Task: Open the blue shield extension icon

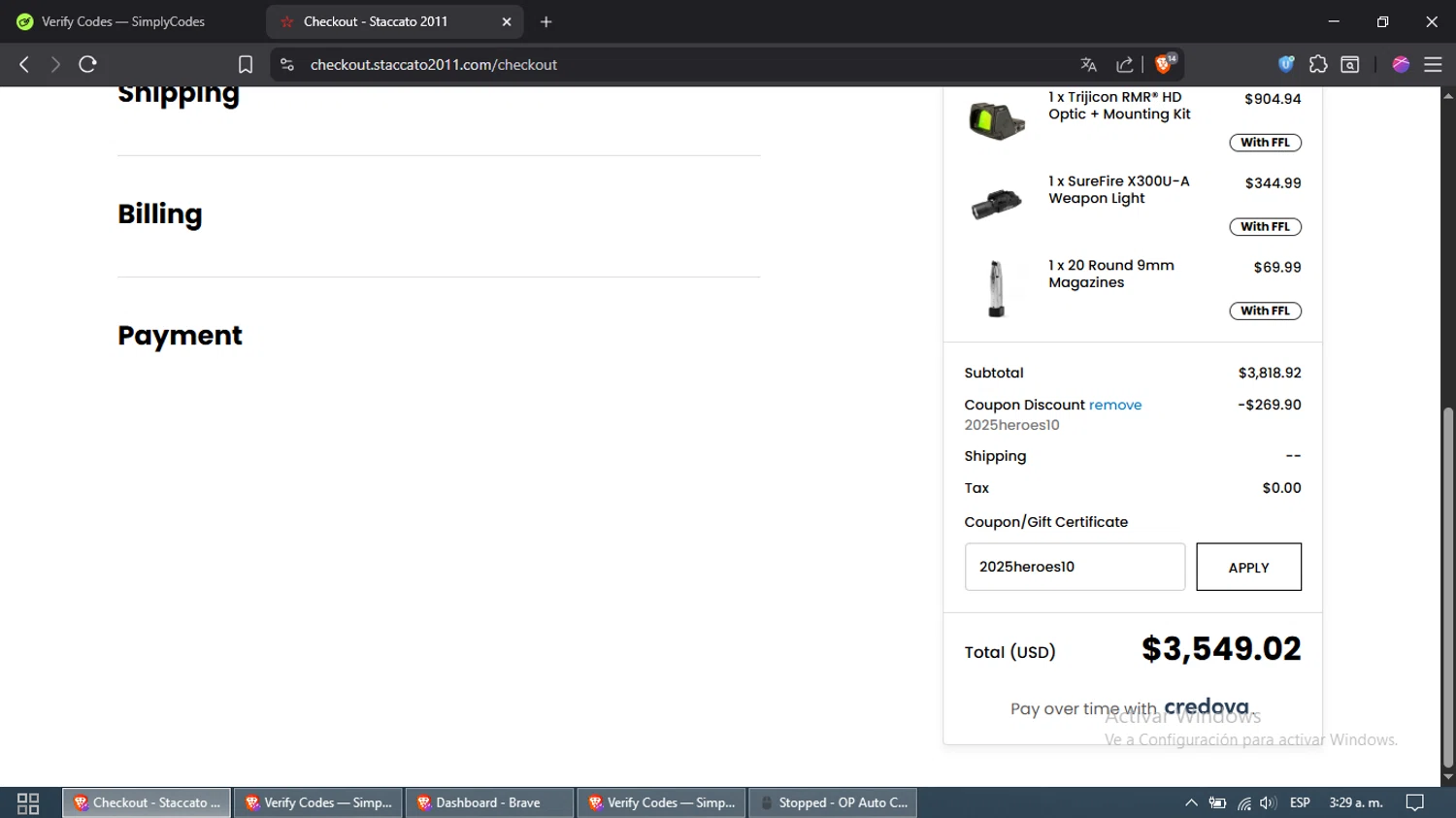Action: coord(1286,64)
